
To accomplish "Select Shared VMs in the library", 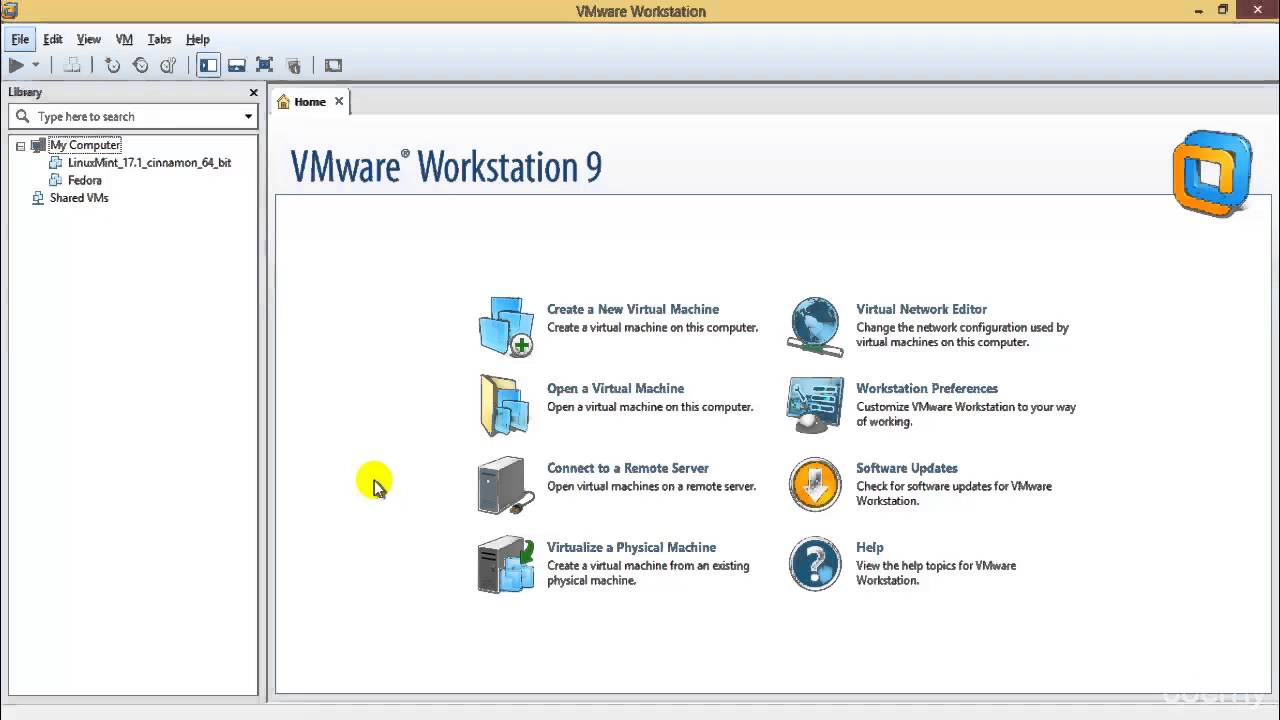I will pyautogui.click(x=79, y=198).
